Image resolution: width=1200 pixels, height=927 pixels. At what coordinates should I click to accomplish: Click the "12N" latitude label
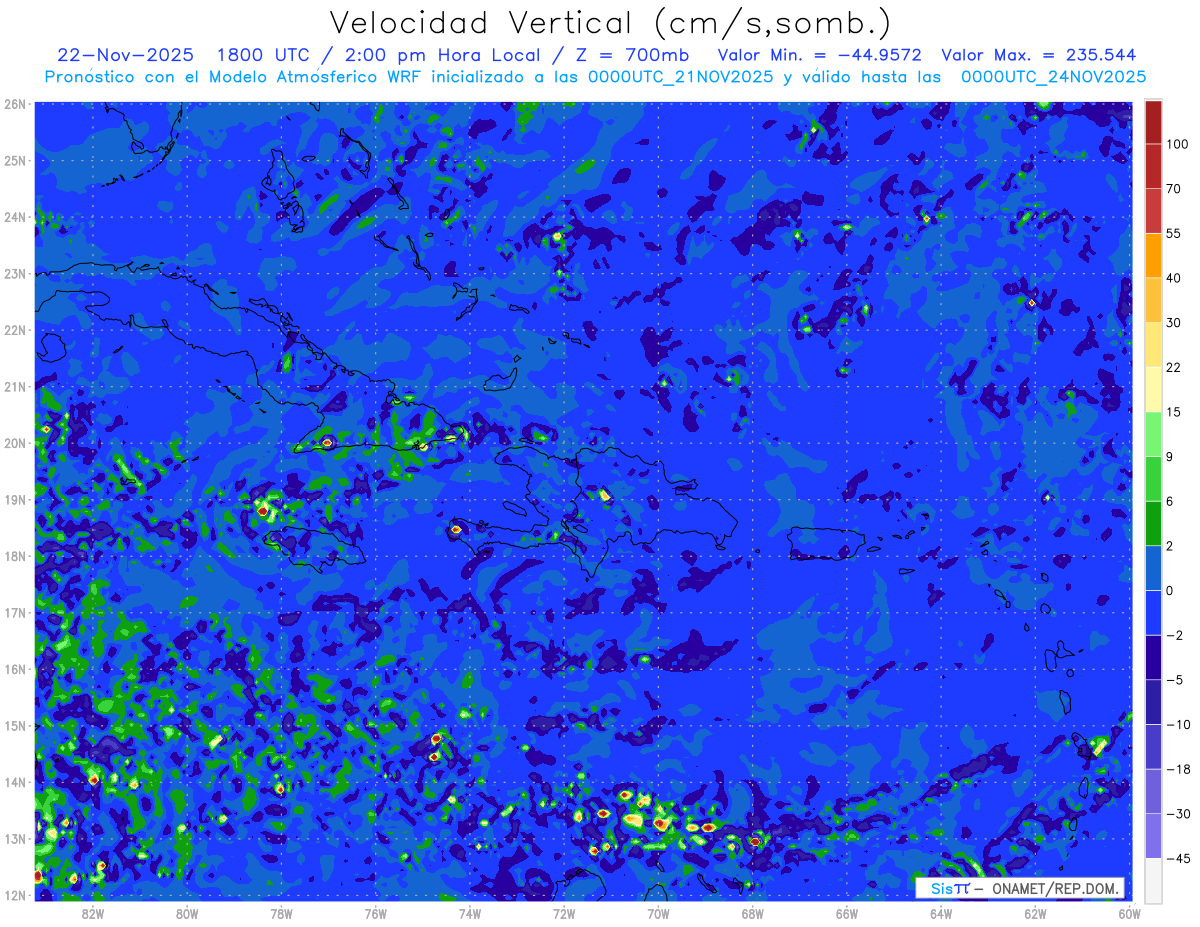coord(16,895)
